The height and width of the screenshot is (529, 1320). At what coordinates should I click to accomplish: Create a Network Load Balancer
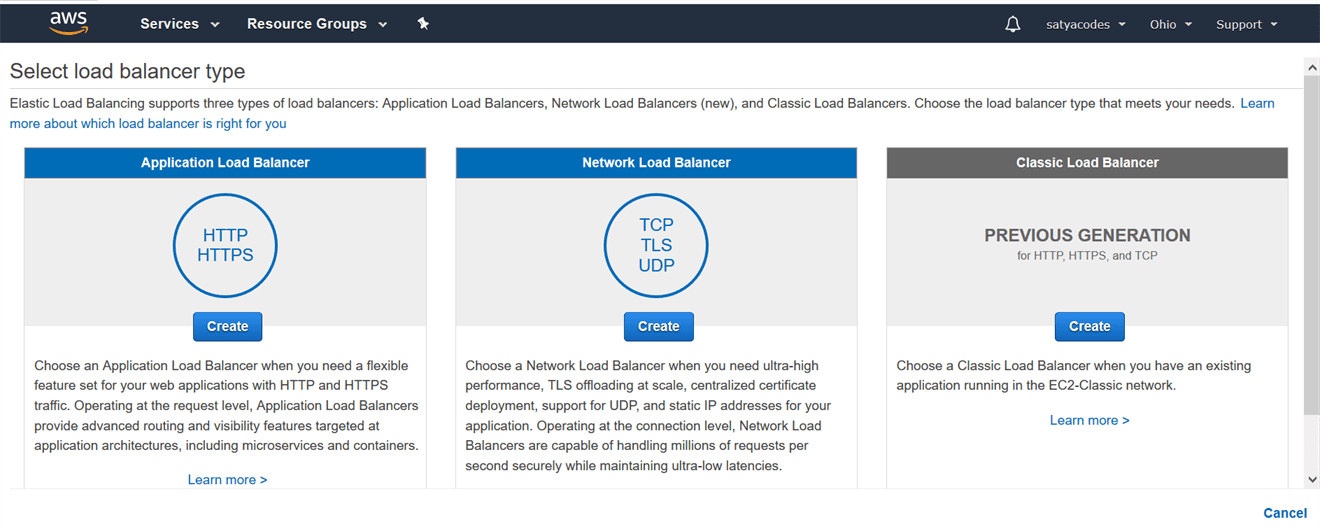coord(658,326)
